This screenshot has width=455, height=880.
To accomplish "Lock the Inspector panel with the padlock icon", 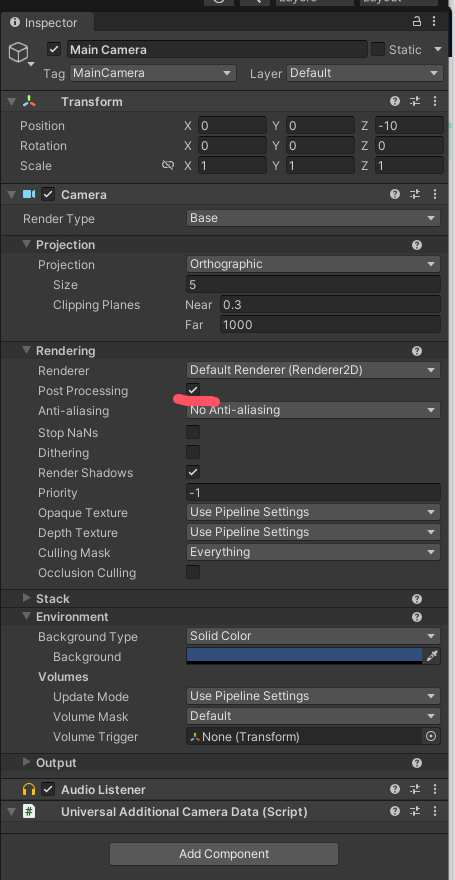I will (416, 22).
